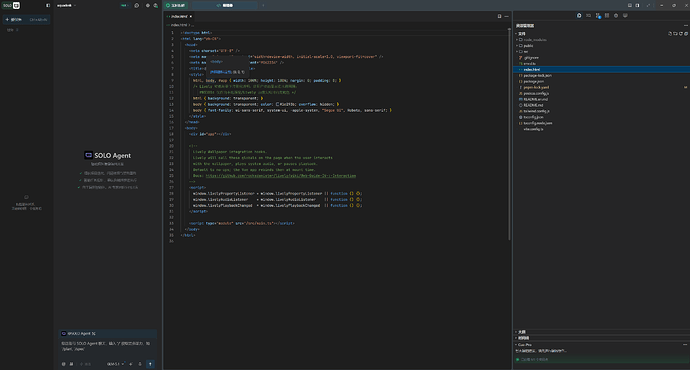Click the color swatch before #1e293b
Viewport: 690px width, 370px height.
[277, 104]
